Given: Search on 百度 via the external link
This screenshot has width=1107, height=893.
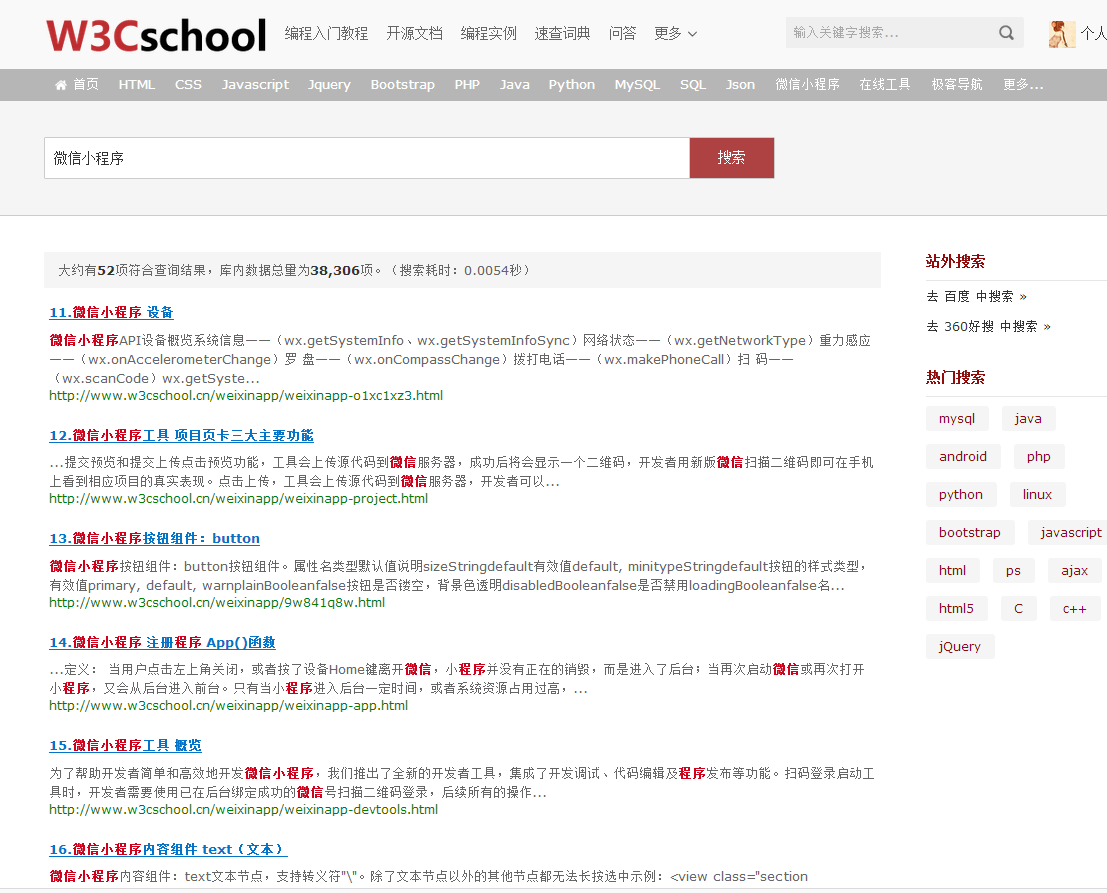Looking at the screenshot, I should pos(976,296).
